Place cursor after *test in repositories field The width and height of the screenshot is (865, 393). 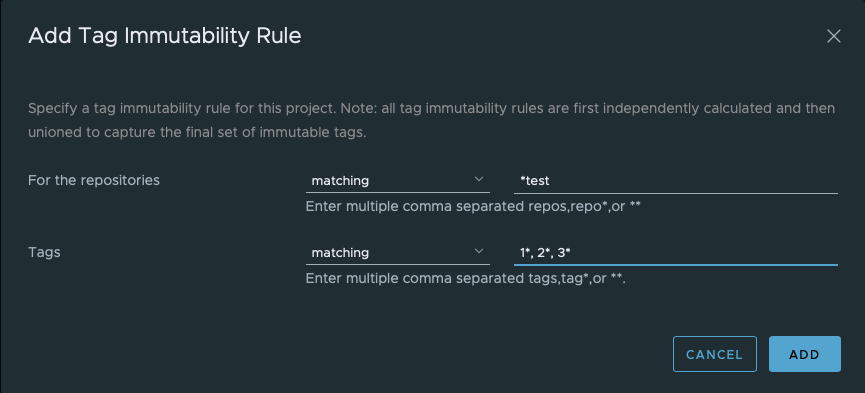(x=551, y=180)
